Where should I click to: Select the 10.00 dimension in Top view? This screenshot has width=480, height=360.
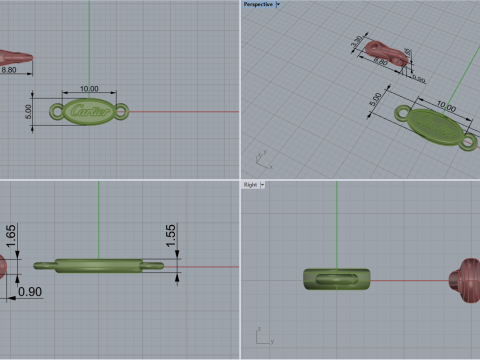[89, 89]
